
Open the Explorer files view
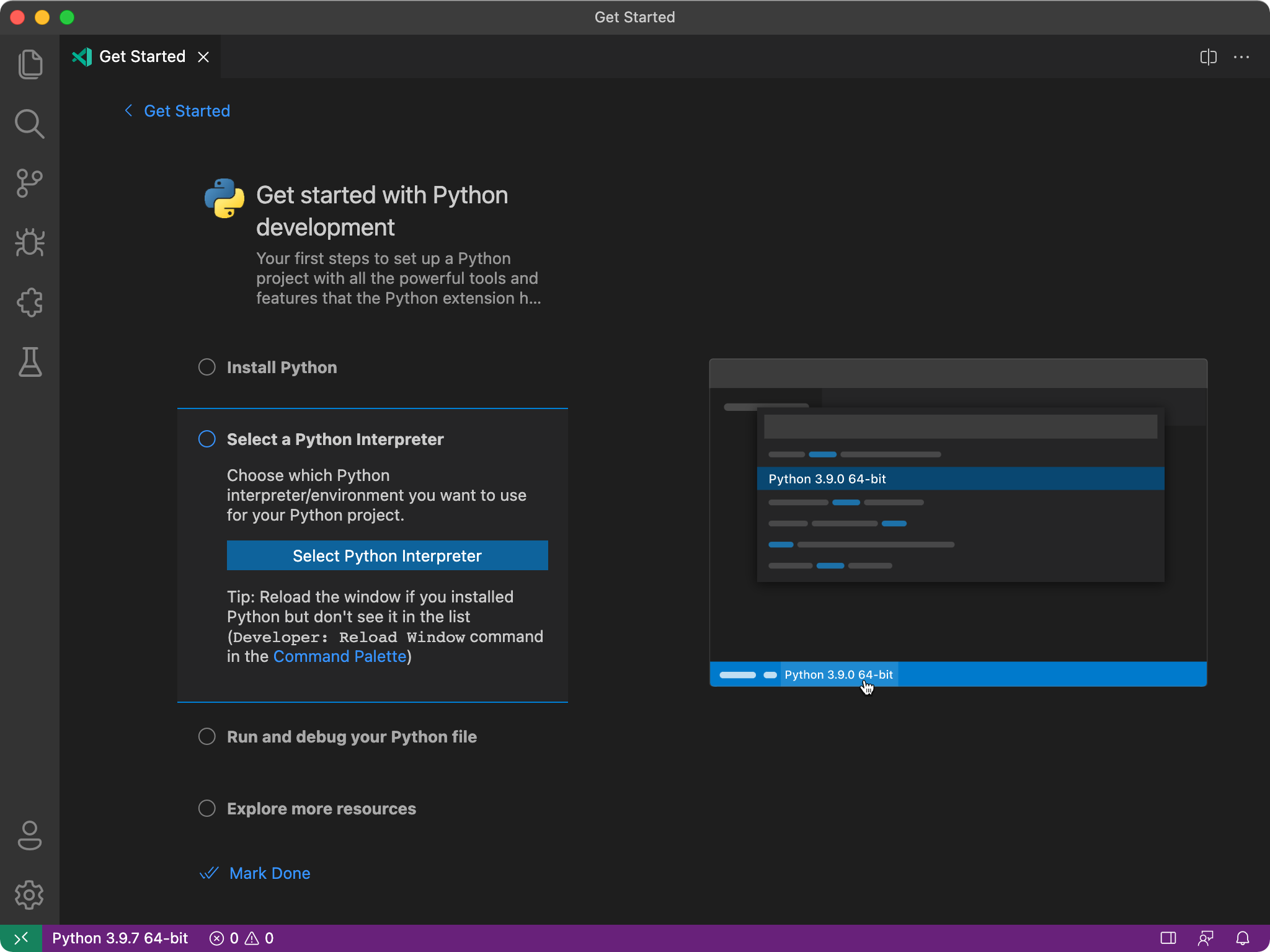click(30, 64)
